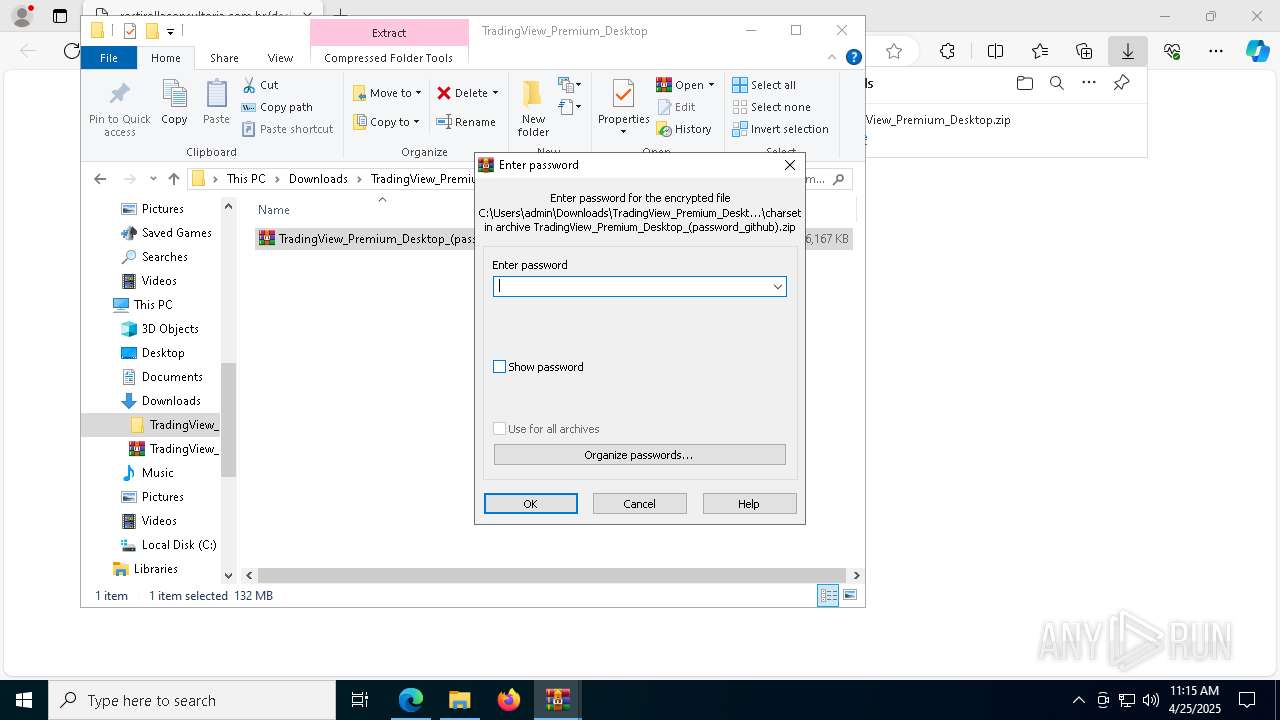Click the Windows Start button
Screen dimensions: 1280x720
tap(24, 700)
